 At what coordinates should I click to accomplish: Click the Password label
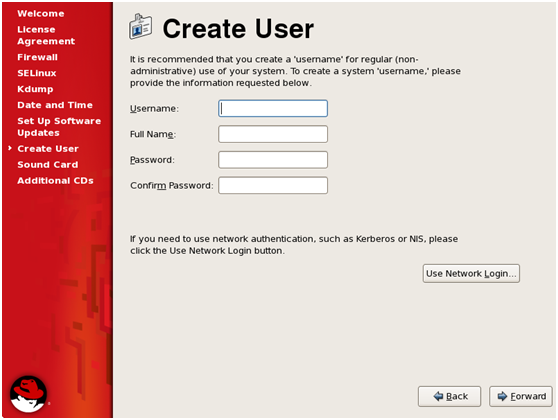152,160
